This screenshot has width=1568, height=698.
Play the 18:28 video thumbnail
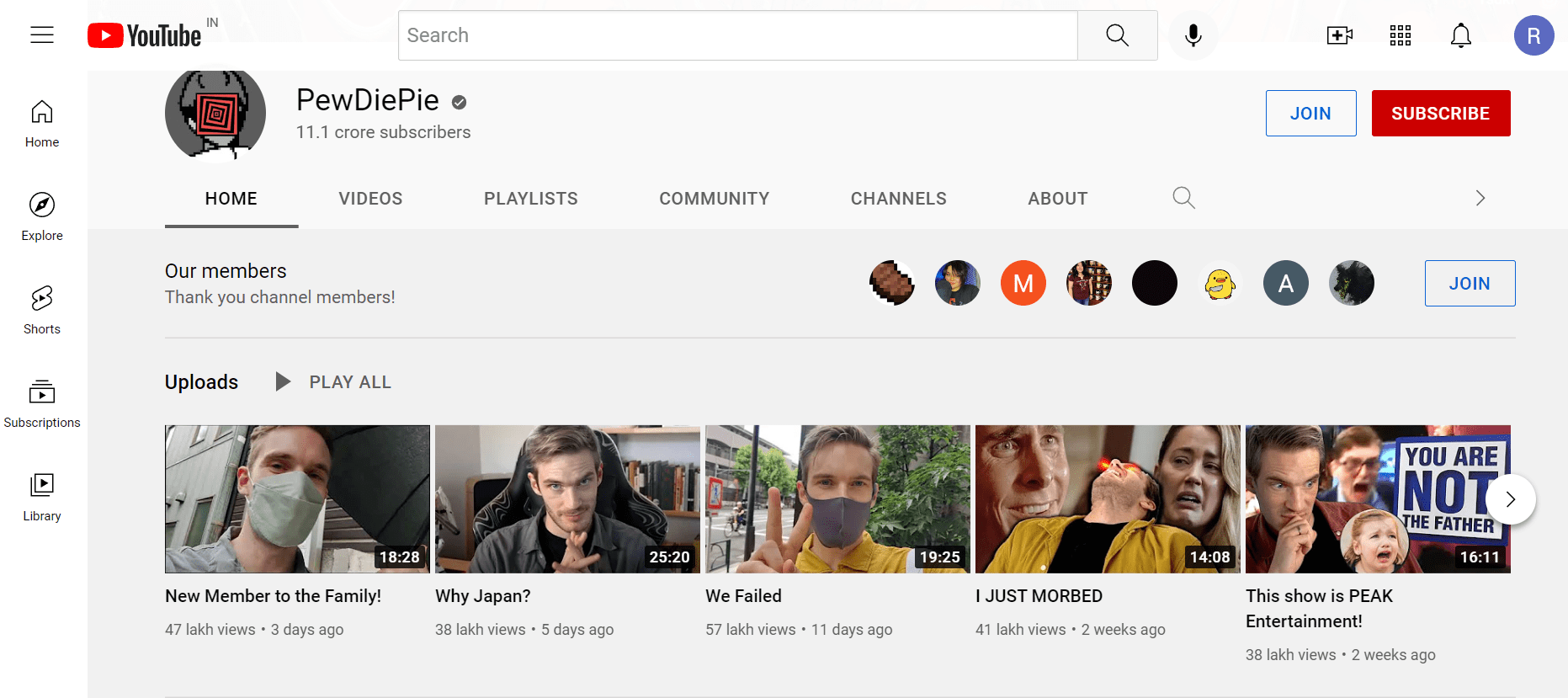297,499
